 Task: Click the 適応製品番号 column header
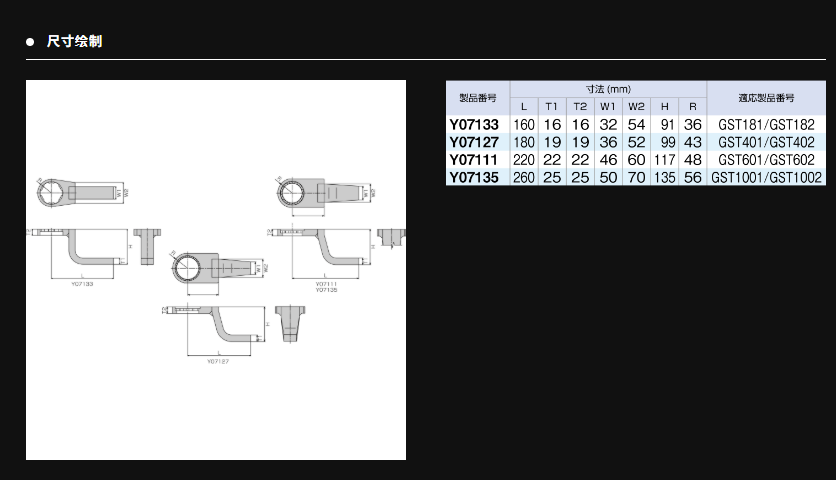click(766, 98)
